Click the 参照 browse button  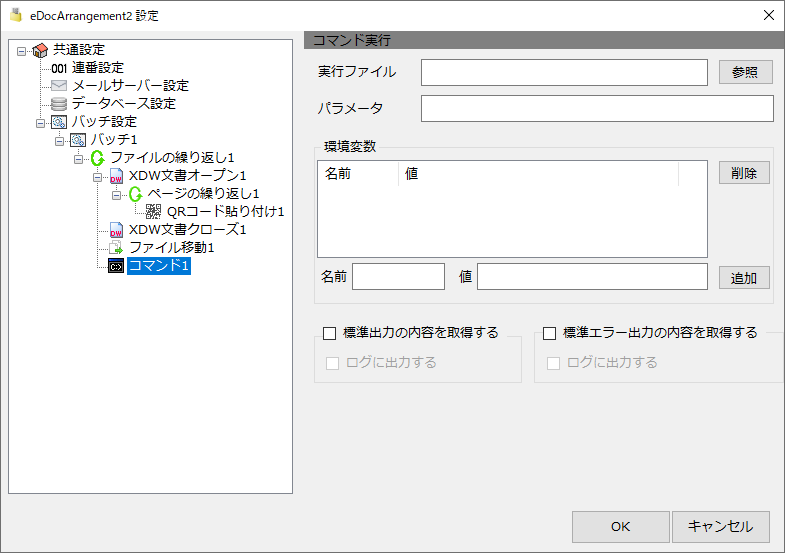pyautogui.click(x=745, y=72)
